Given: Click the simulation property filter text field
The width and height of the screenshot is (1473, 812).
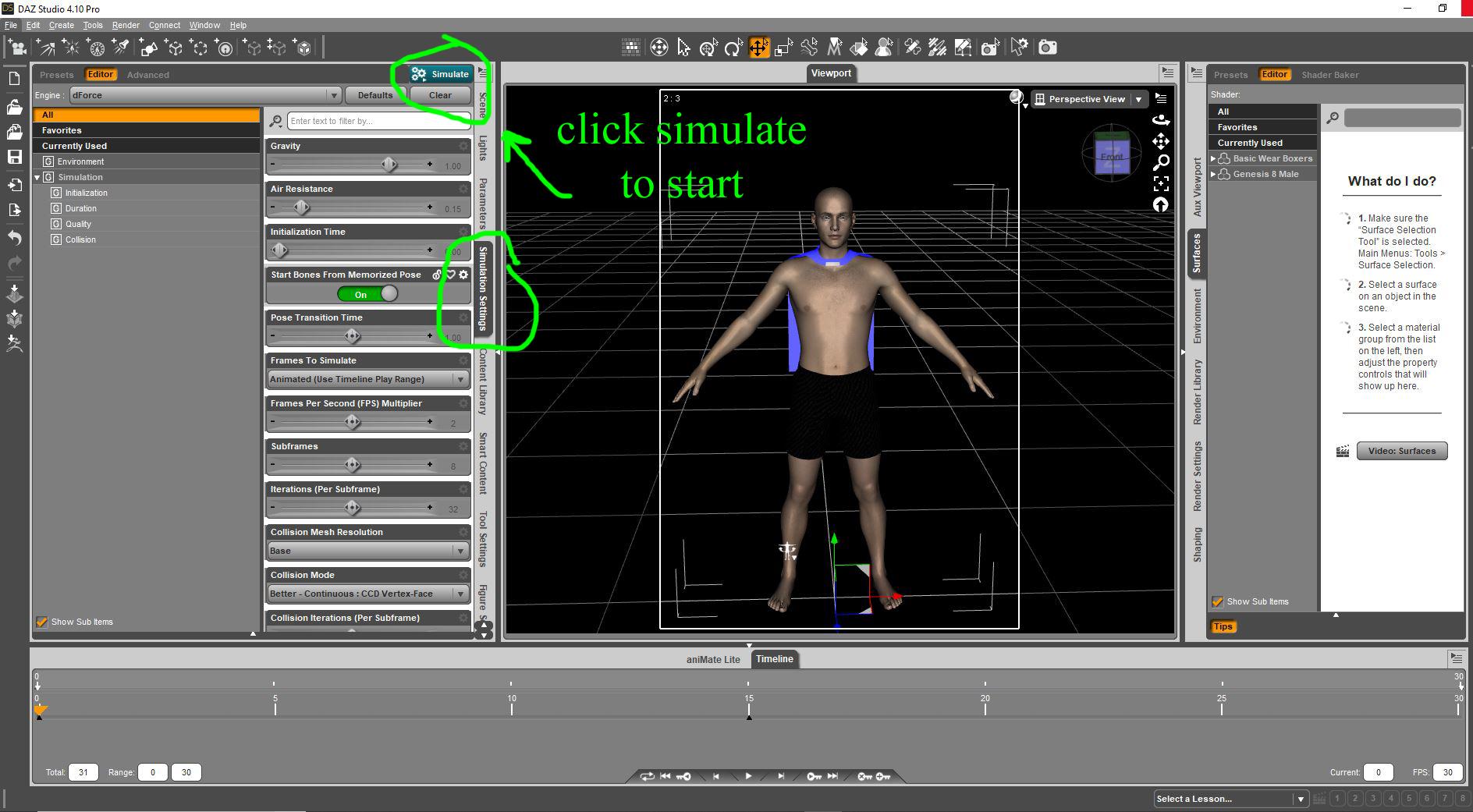Looking at the screenshot, I should click(x=378, y=121).
